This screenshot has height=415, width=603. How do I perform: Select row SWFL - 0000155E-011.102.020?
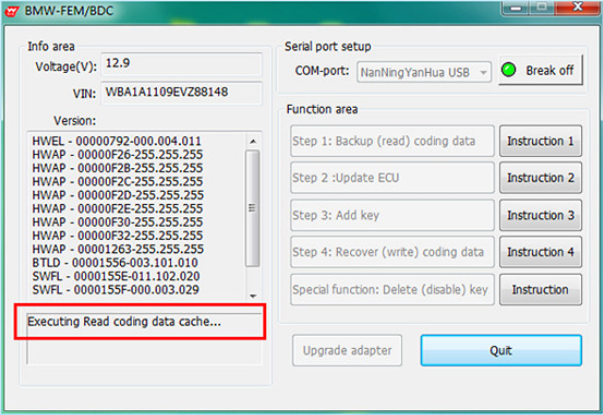pos(116,276)
